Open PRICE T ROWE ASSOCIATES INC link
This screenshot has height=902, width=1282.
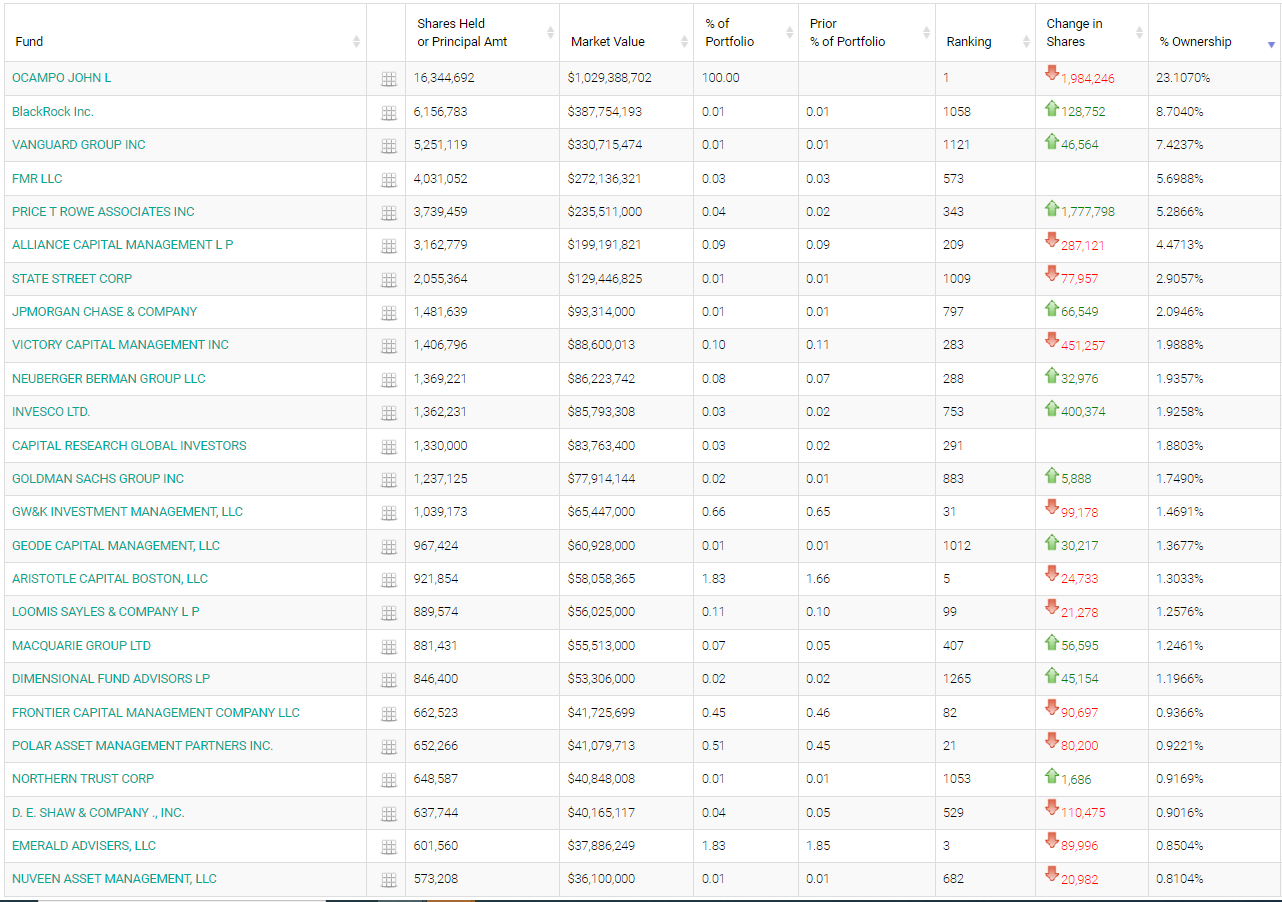[103, 212]
